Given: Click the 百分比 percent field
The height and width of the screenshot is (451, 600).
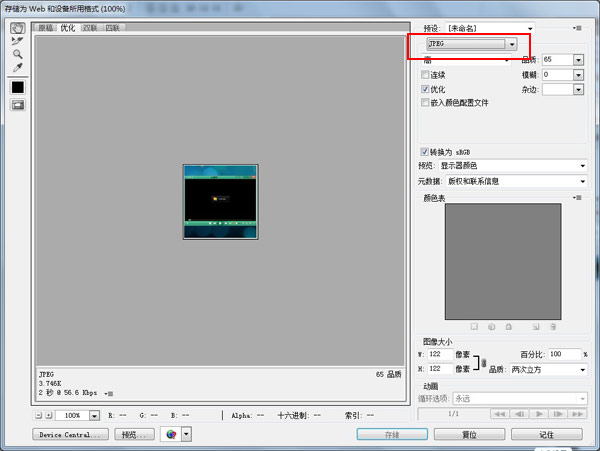Looking at the screenshot, I should click(564, 354).
